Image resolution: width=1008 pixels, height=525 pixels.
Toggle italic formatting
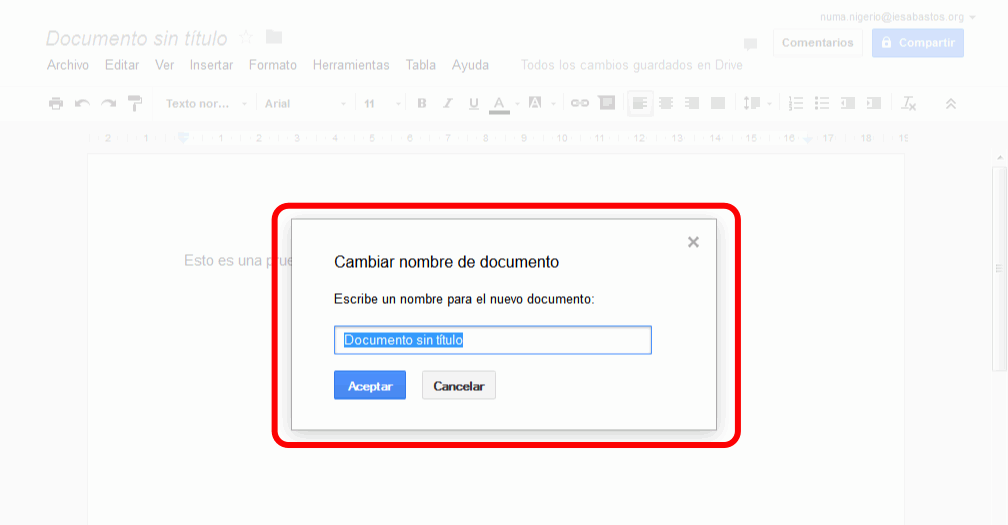coord(447,103)
